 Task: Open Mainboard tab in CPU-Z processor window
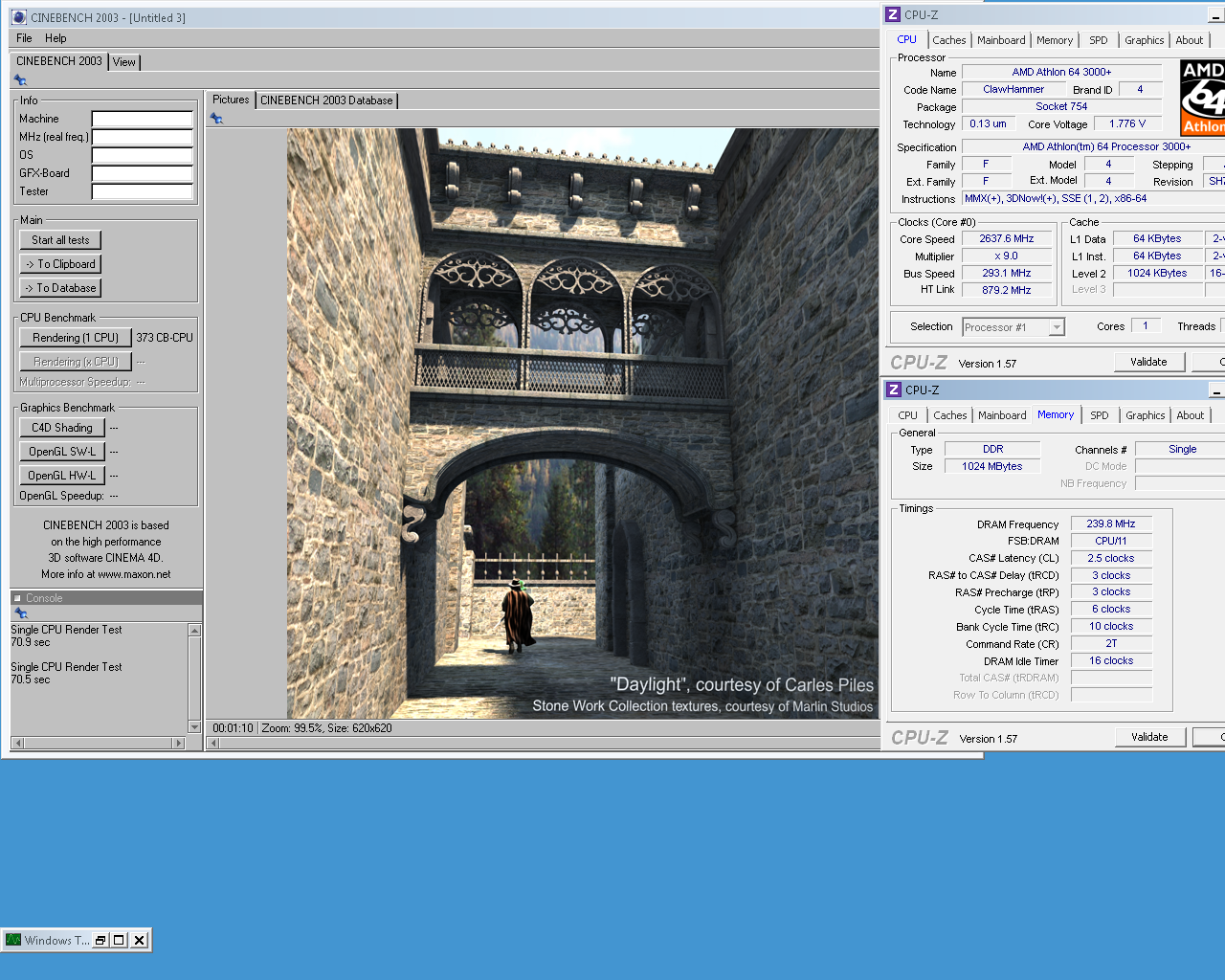pyautogui.click(x=1001, y=40)
